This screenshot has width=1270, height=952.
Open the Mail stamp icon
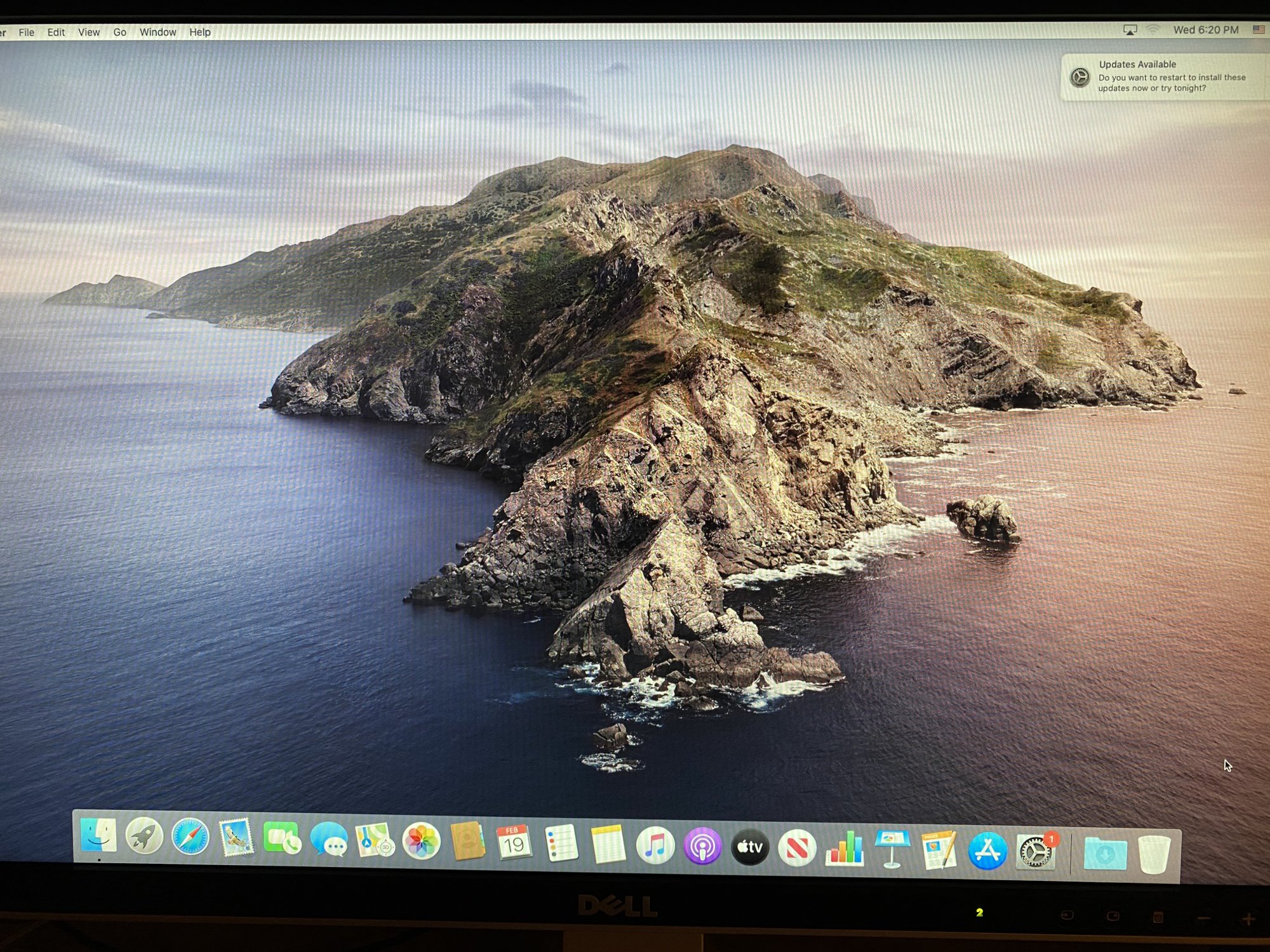coord(236,838)
